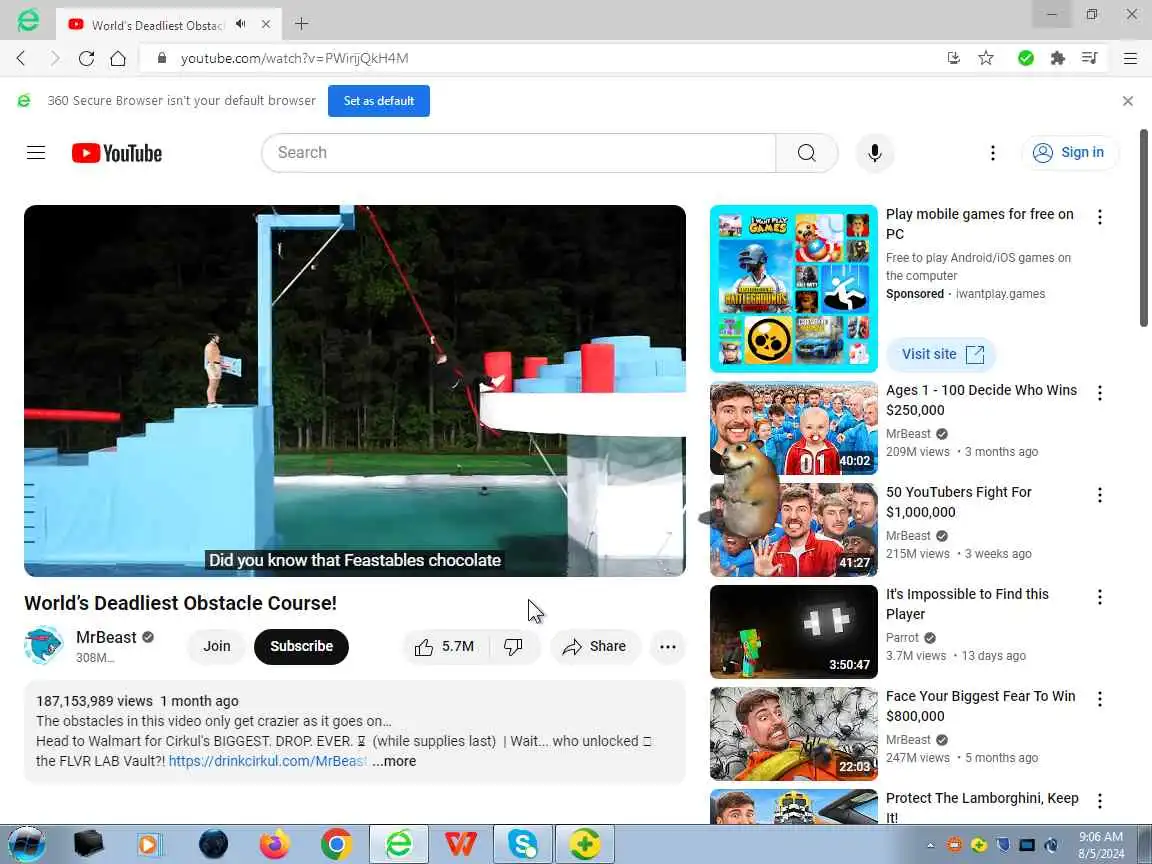Open options for Ages 1 - 100 video
Viewport: 1152px width, 864px height.
pyautogui.click(x=1099, y=393)
